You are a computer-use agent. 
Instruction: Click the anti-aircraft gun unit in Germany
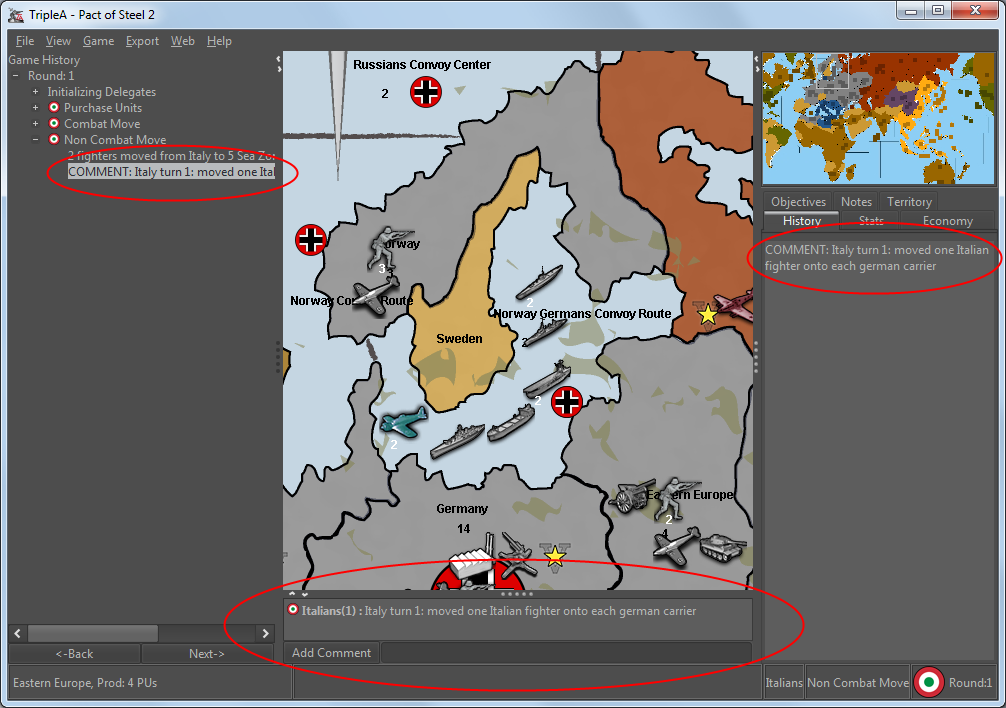tap(516, 555)
